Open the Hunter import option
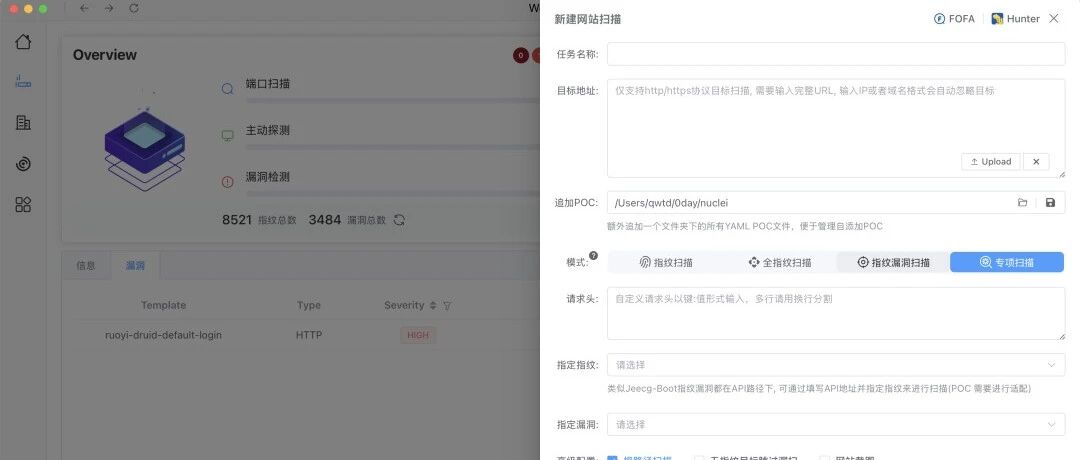Viewport: 1080px width, 460px height. point(1015,19)
